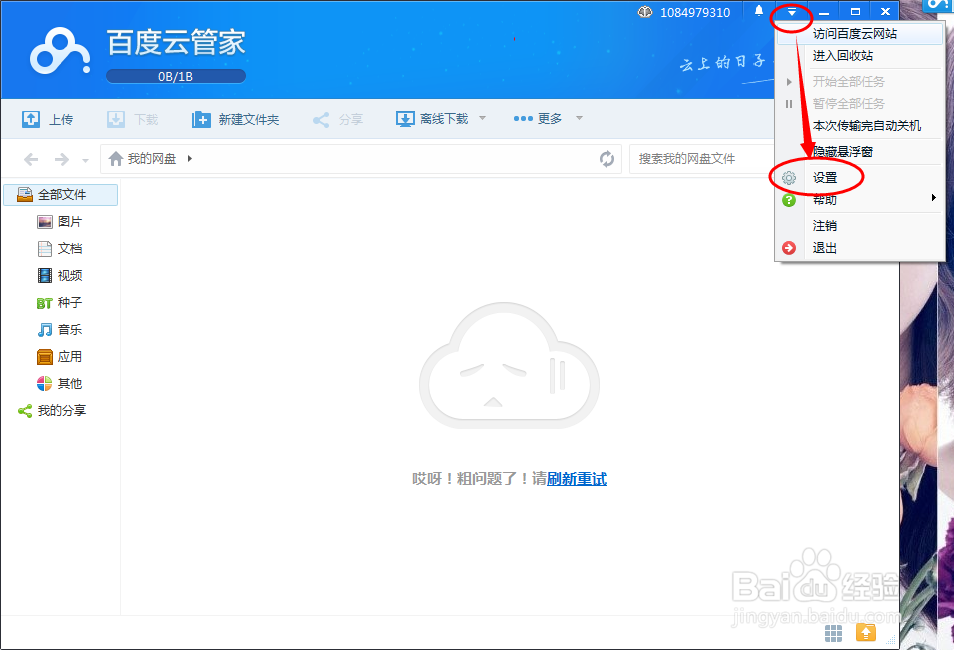Select 其他 category in the sidebar
The image size is (954, 650).
click(60, 383)
